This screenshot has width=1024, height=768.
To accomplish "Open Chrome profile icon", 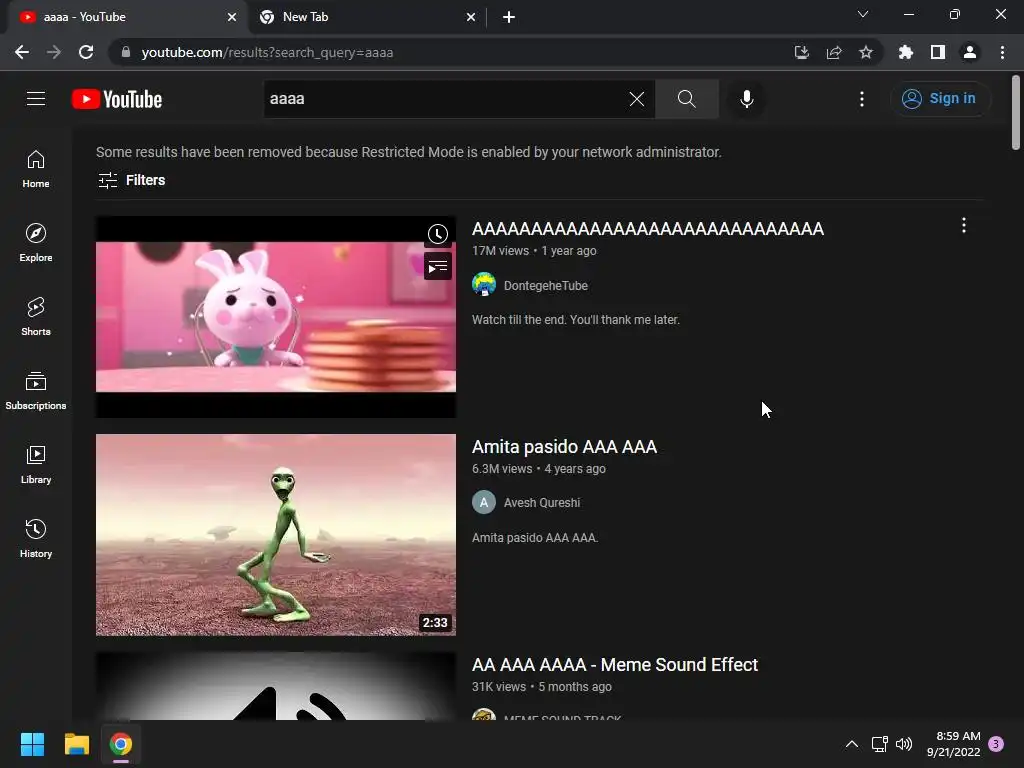I will [x=970, y=52].
